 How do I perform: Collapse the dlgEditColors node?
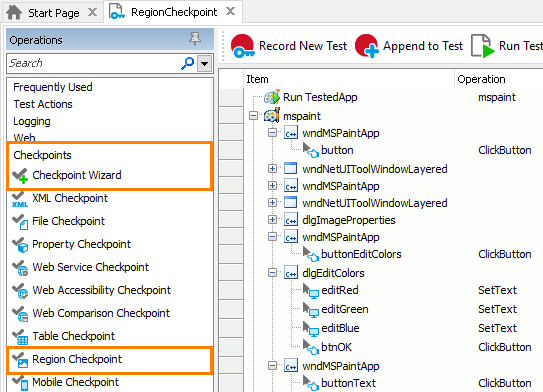tap(273, 273)
